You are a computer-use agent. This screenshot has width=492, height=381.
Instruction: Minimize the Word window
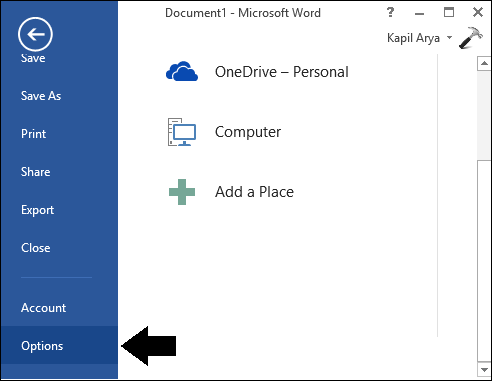click(419, 13)
